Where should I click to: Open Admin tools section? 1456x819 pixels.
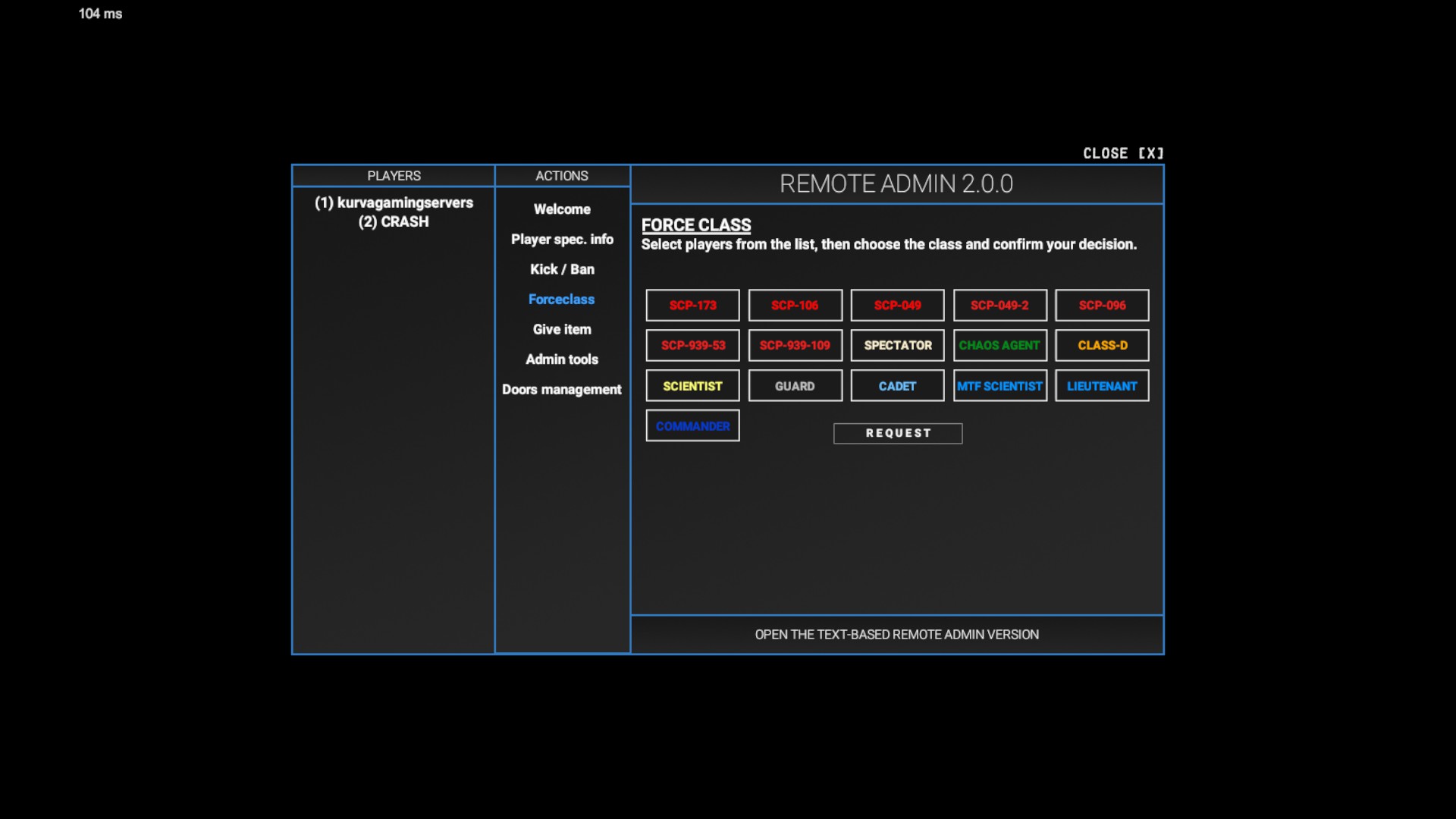(562, 359)
